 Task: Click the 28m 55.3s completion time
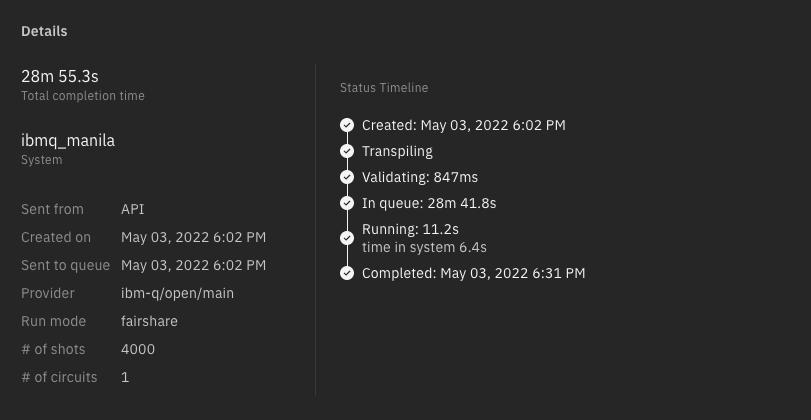[60, 77]
